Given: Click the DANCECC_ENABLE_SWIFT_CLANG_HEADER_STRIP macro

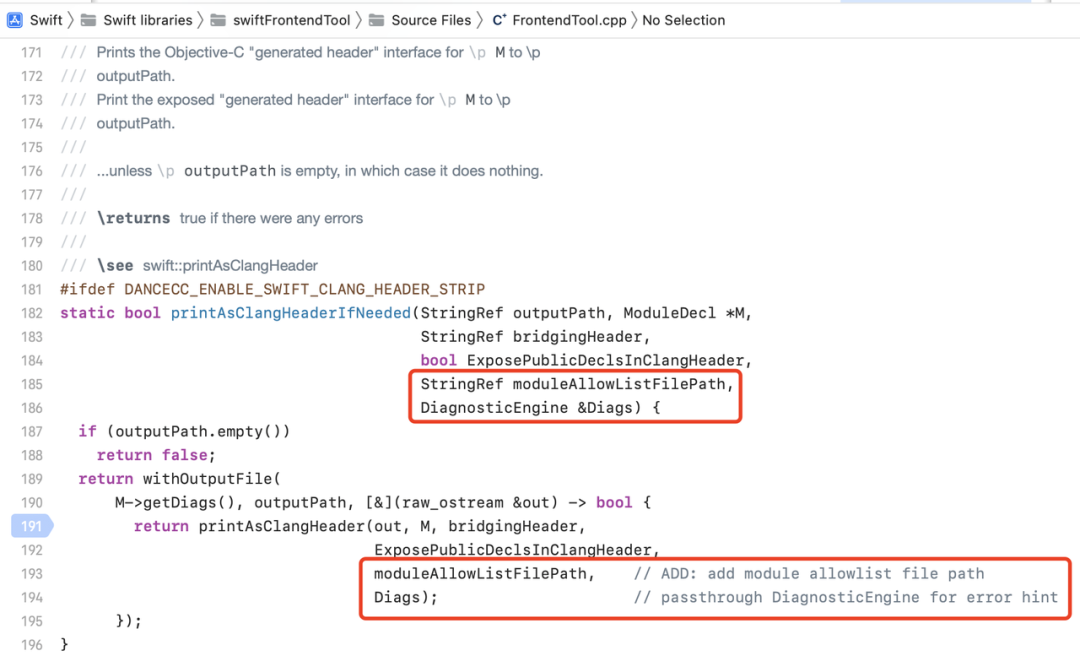Looking at the screenshot, I should (x=304, y=289).
